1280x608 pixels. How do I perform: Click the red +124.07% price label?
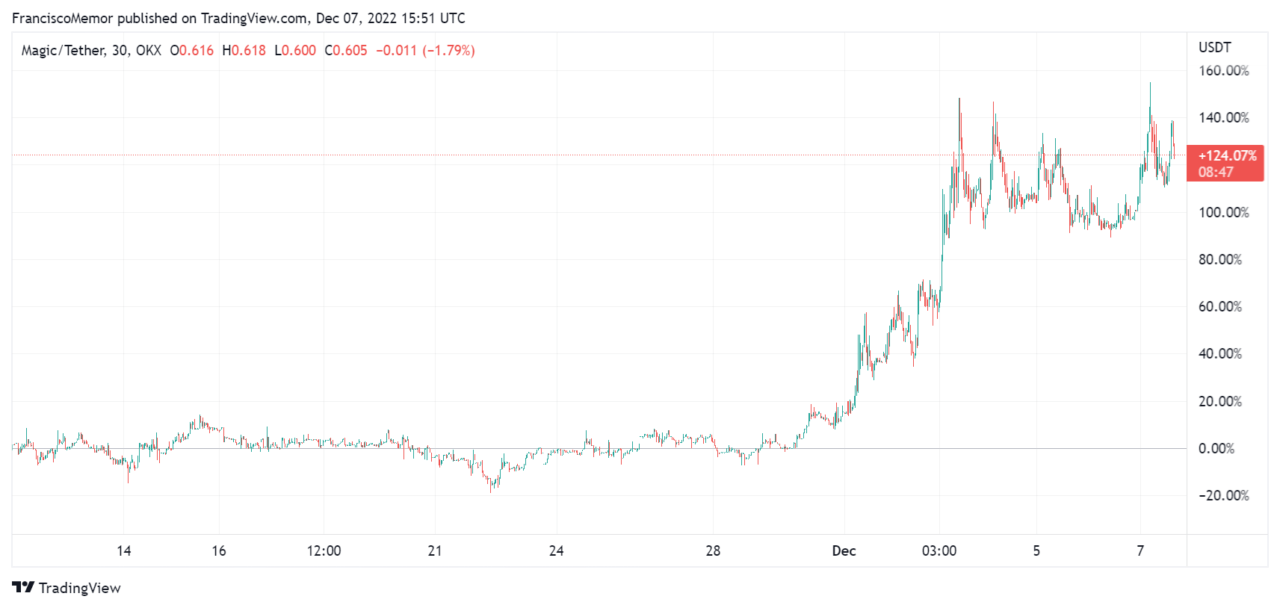(x=1215, y=155)
